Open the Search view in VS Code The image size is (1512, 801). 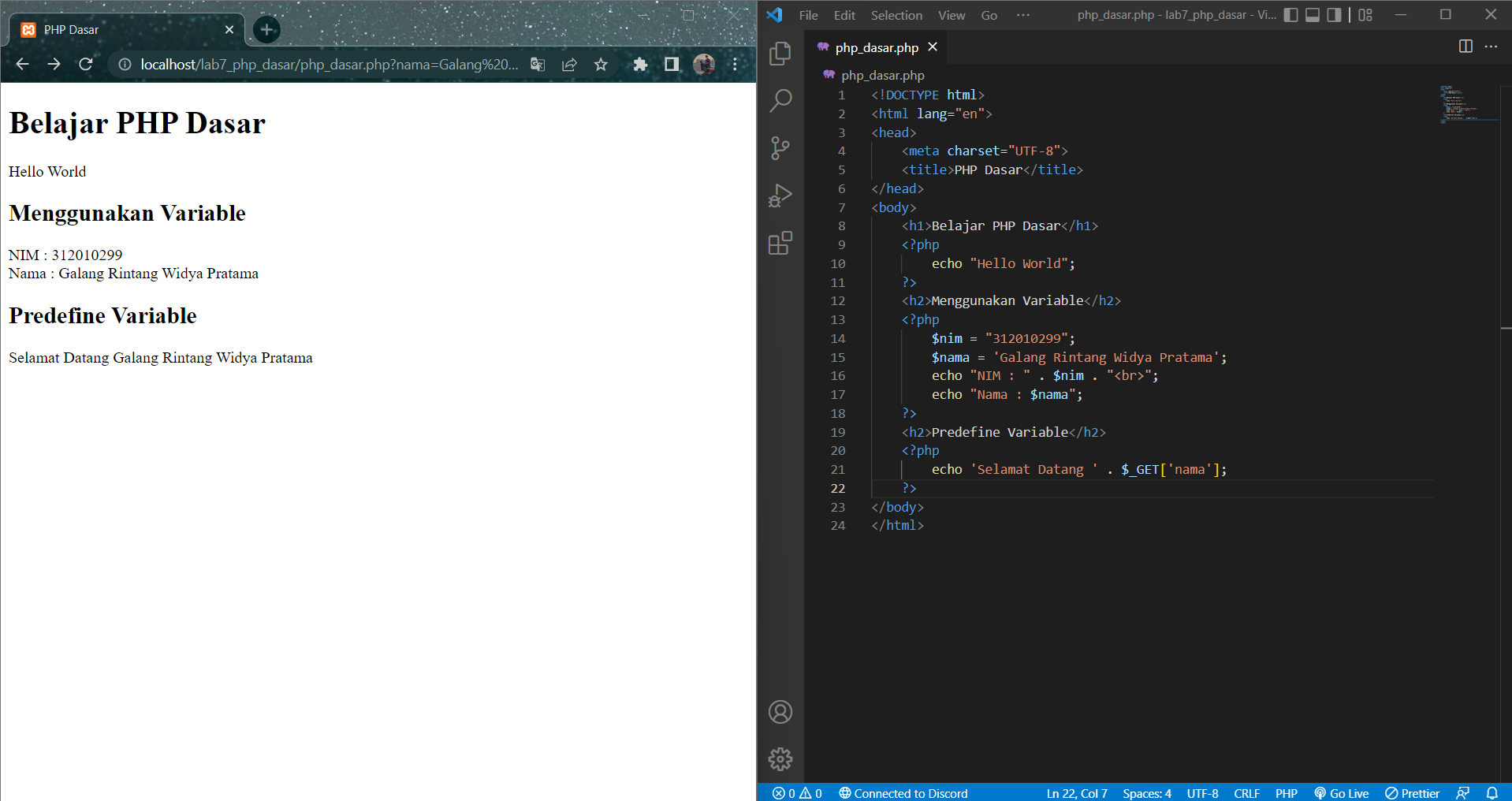tap(780, 100)
